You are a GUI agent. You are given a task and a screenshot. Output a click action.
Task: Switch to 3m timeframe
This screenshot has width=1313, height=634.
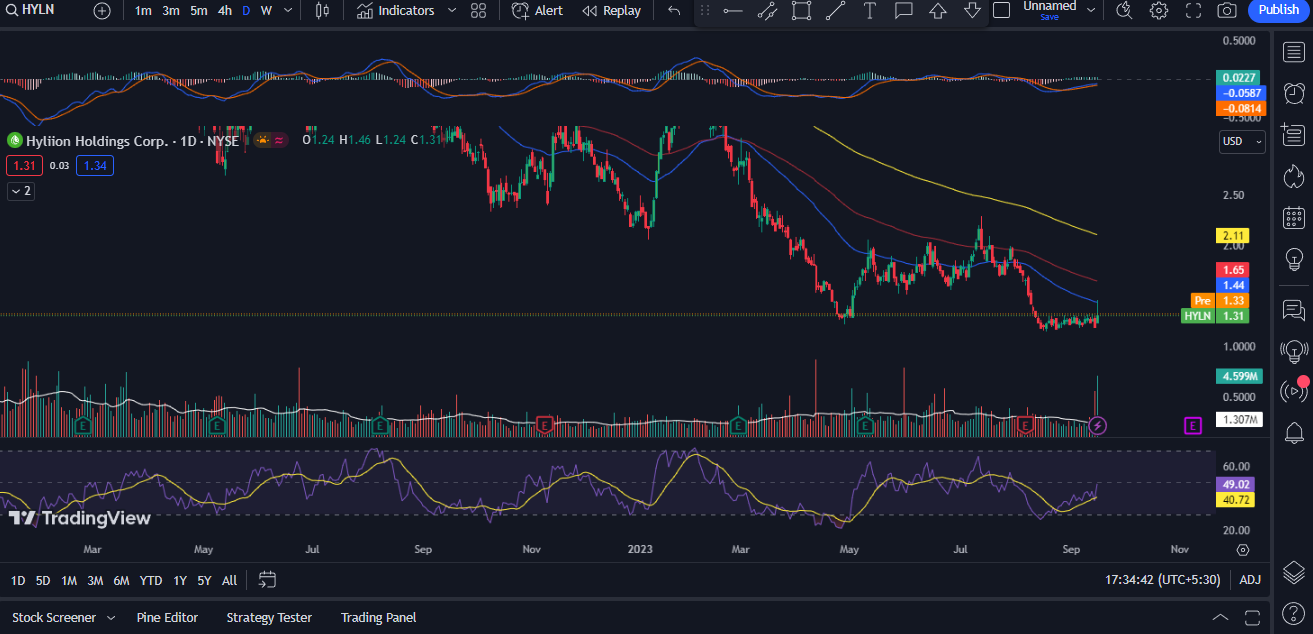[x=171, y=10]
